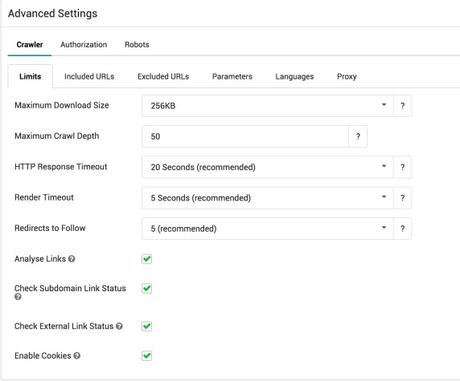460x381 pixels.
Task: Open the Excluded URLs sub-tab
Action: click(x=163, y=77)
